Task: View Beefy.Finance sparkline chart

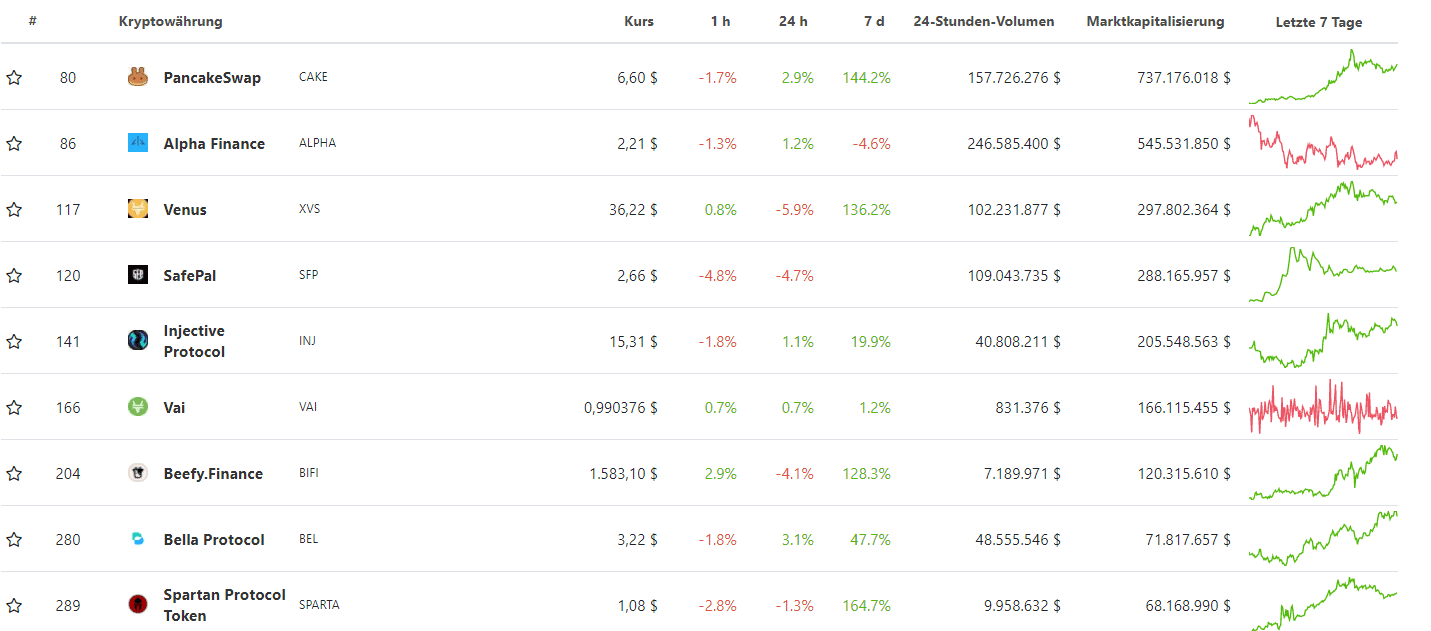Action: pos(1323,472)
